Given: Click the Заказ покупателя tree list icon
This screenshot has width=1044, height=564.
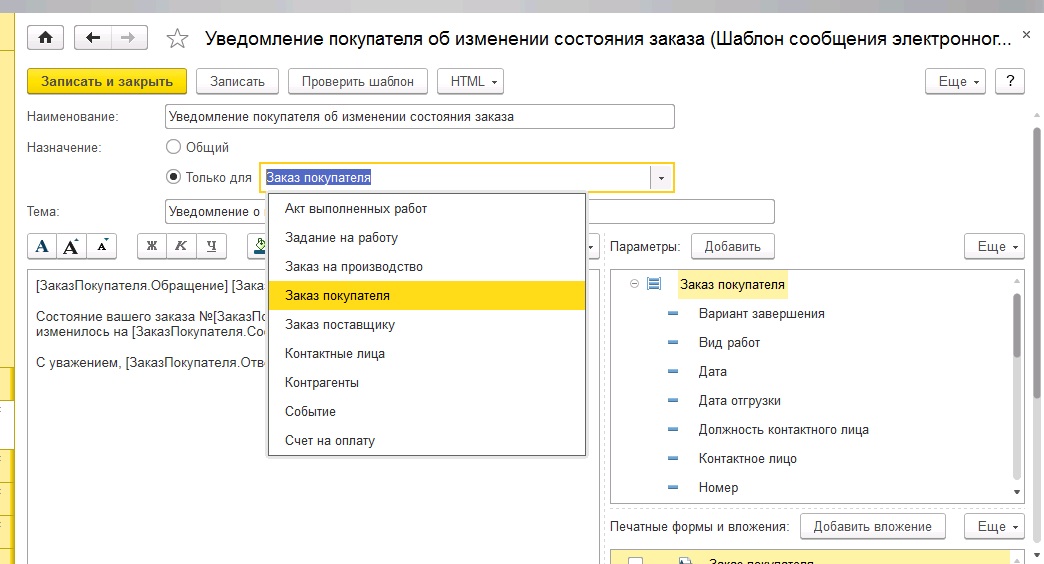Looking at the screenshot, I should click(x=654, y=284).
